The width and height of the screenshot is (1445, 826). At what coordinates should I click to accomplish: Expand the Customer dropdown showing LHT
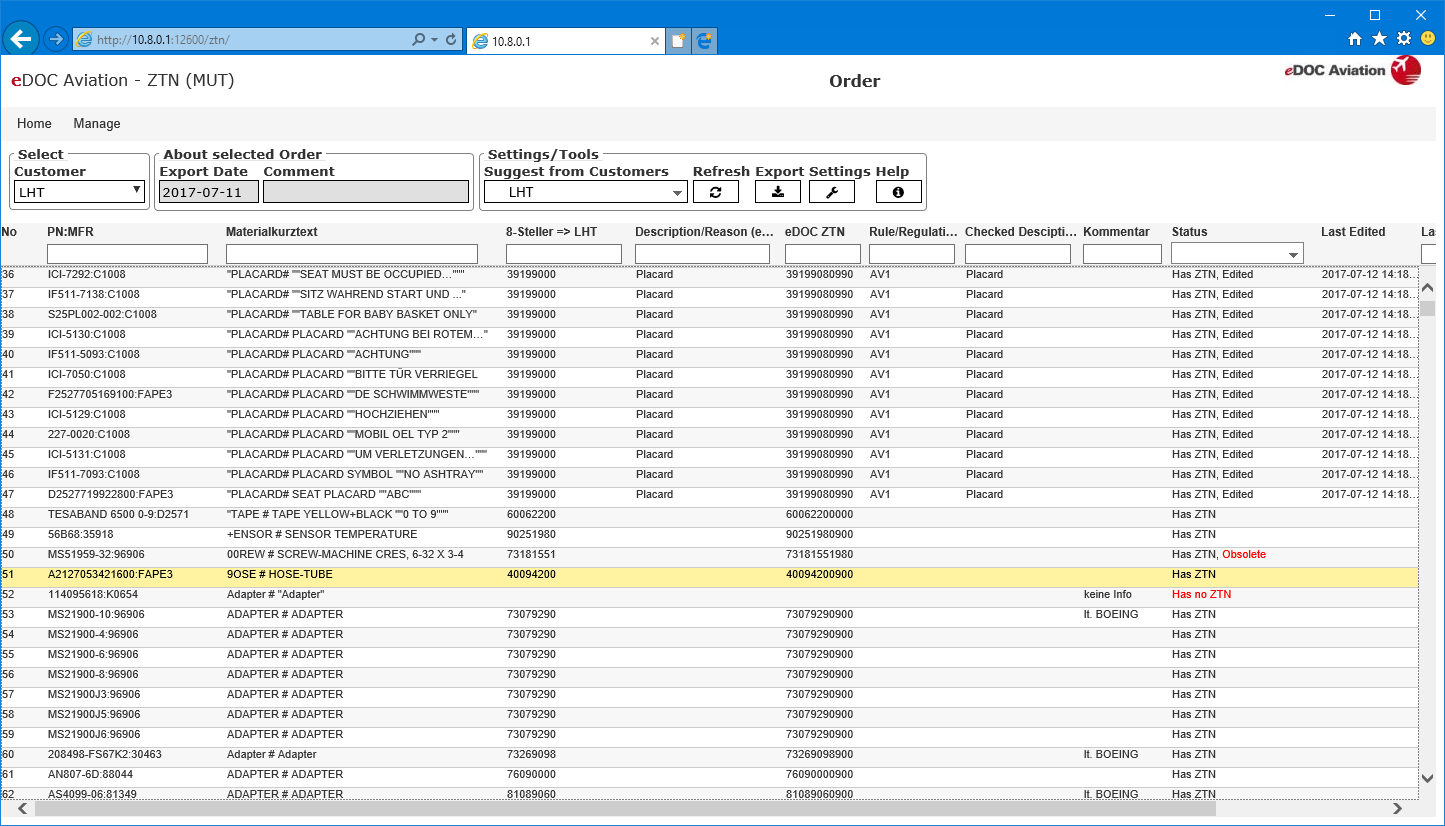[x=80, y=192]
